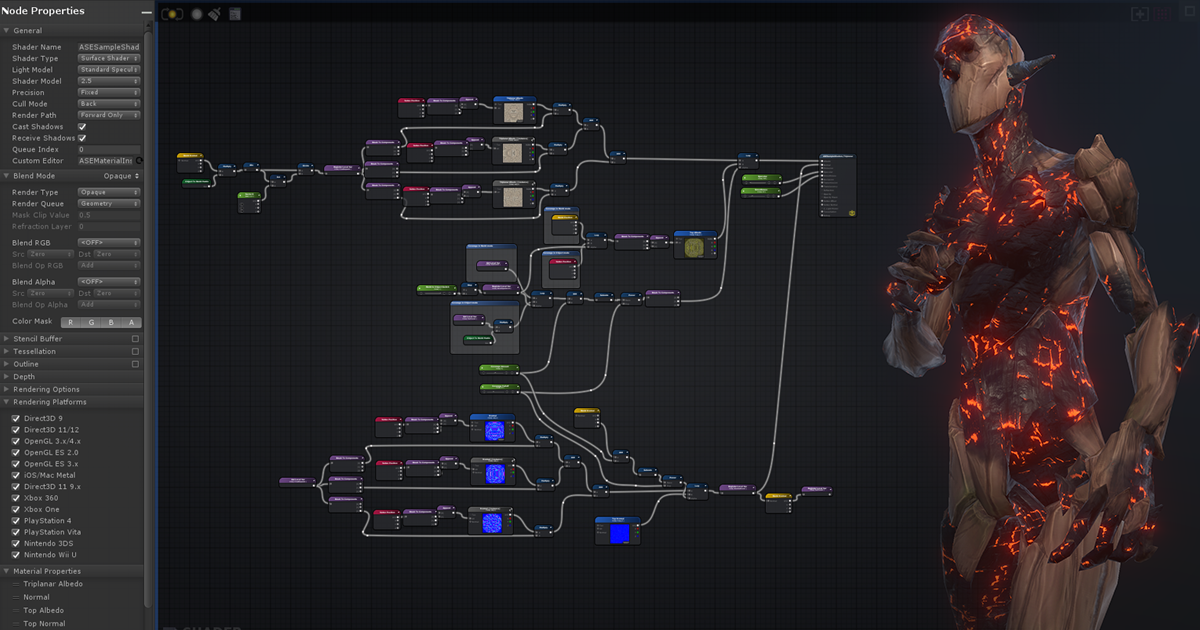This screenshot has width=1200, height=630.
Task: Click the bracketed plus focus icon above the canvas
Action: (x=1140, y=14)
